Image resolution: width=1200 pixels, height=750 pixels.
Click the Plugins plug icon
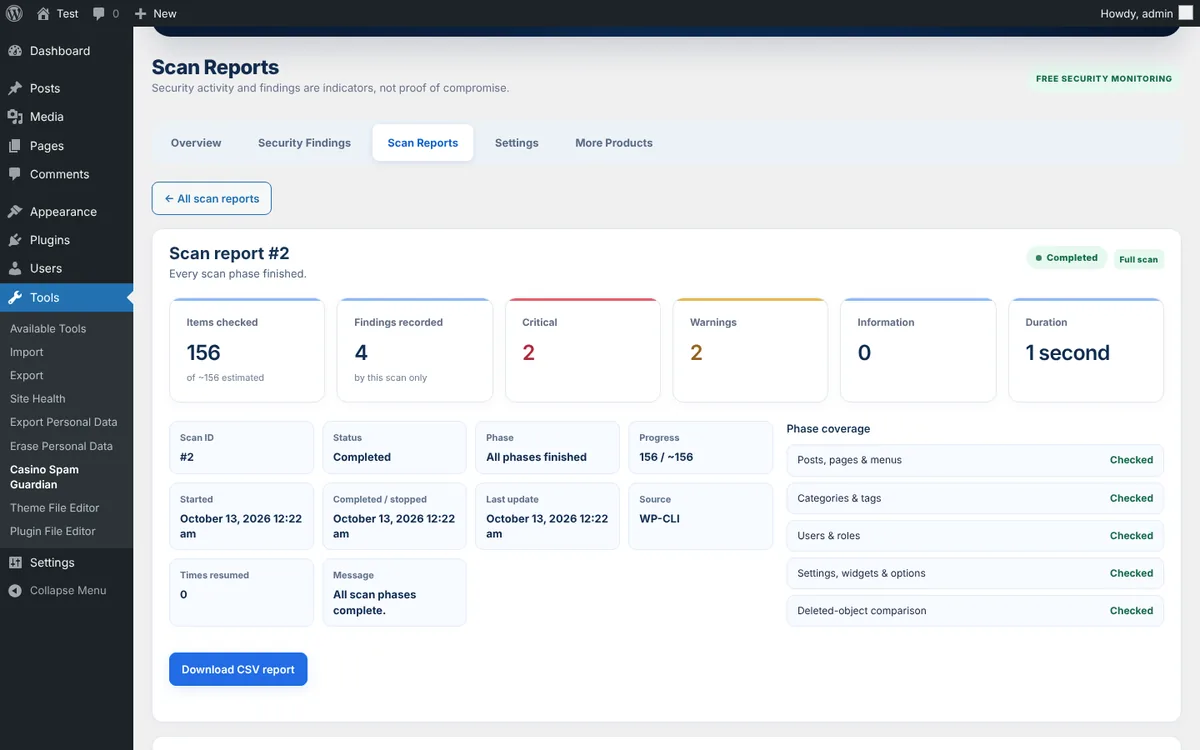(x=15, y=240)
